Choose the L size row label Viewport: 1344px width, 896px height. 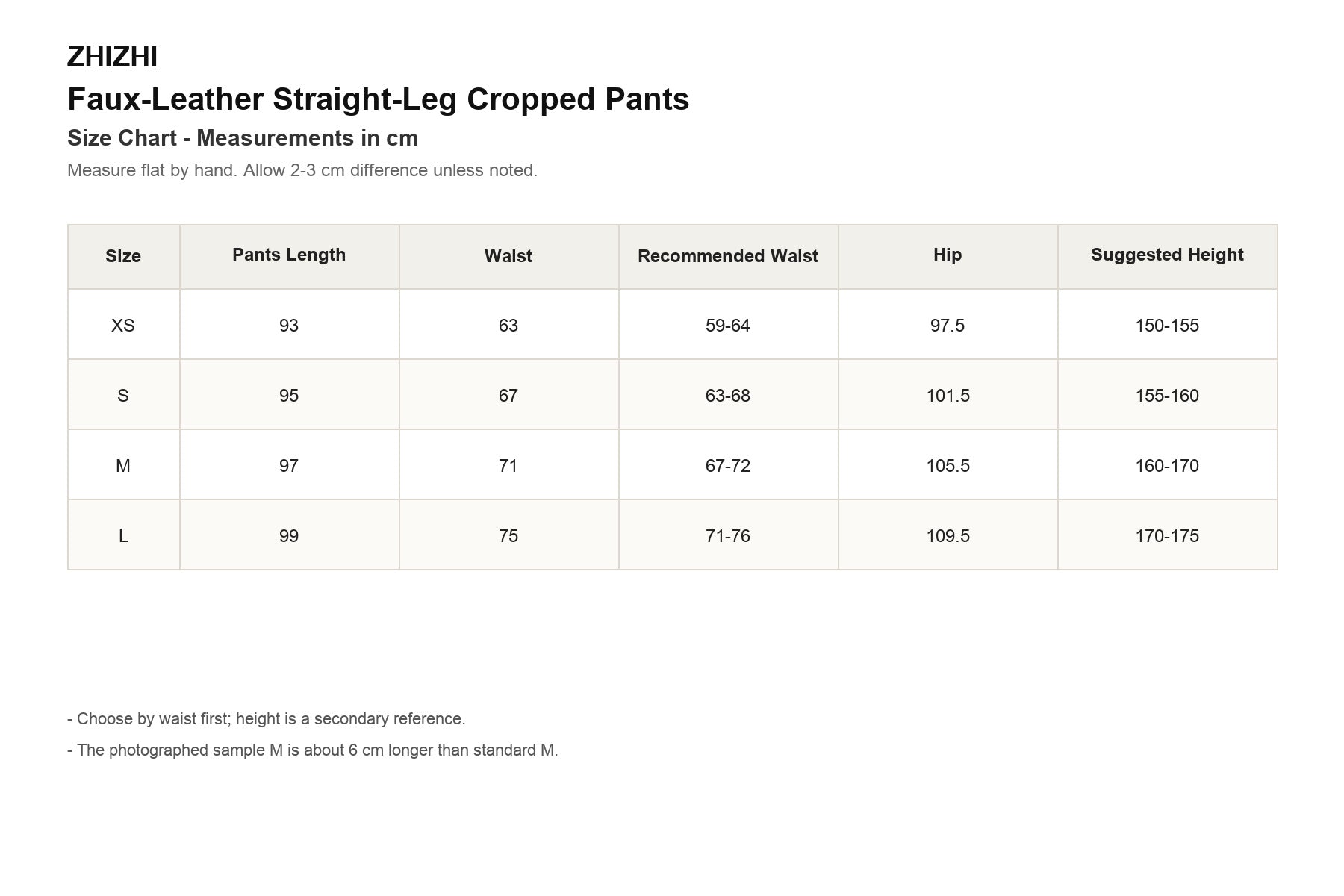123,536
